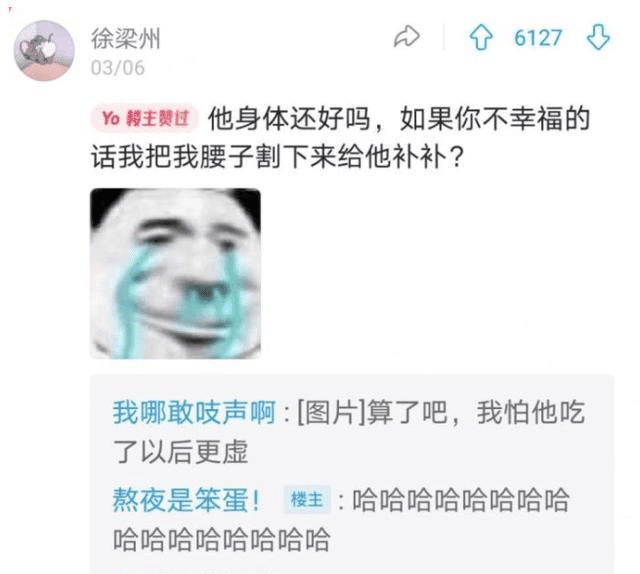Tap reply continuation 了以后更虚
640x574 pixels.
click(181, 452)
